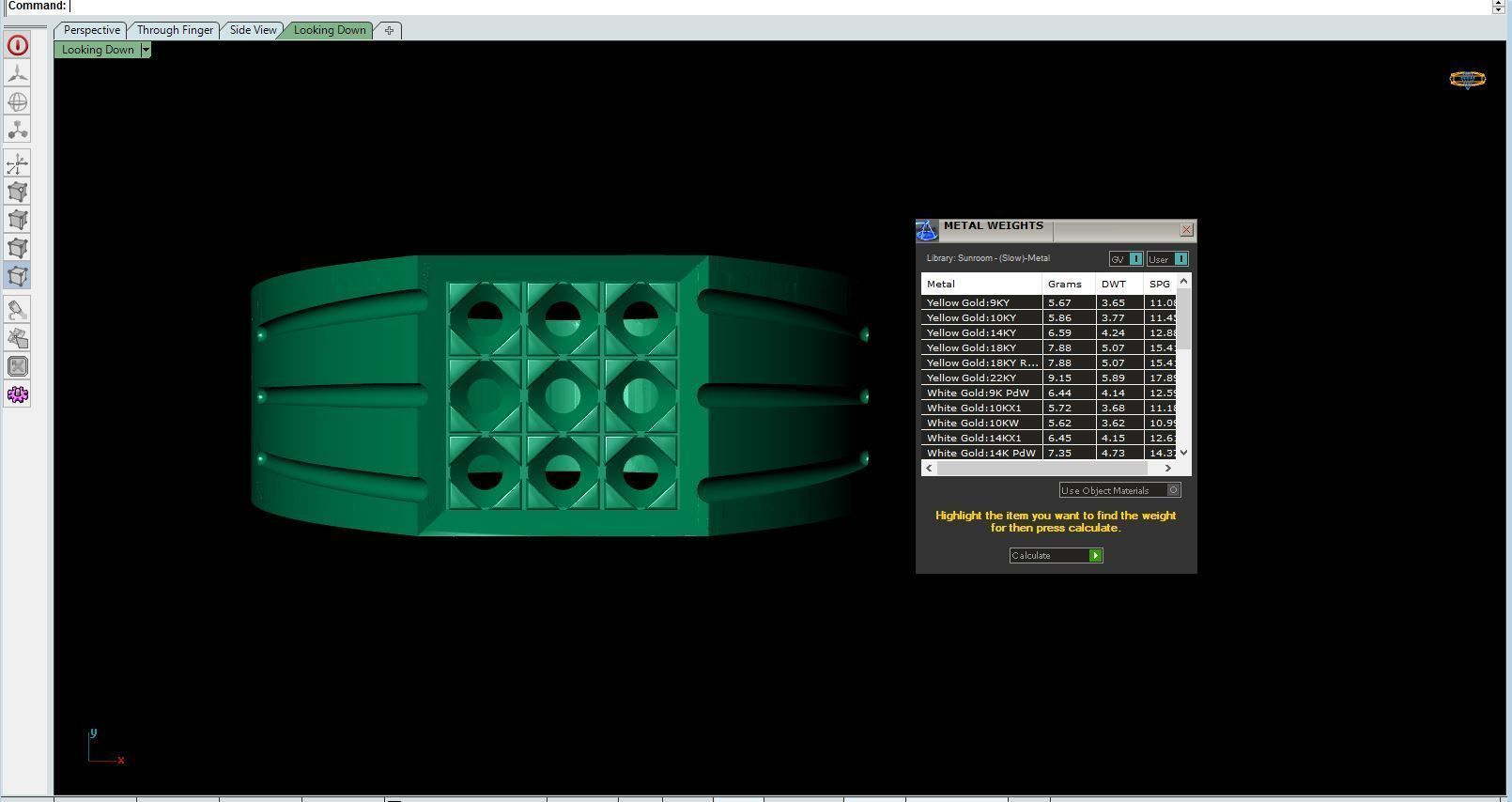
Task: Click the highlighted cube display icon
Action: click(18, 276)
